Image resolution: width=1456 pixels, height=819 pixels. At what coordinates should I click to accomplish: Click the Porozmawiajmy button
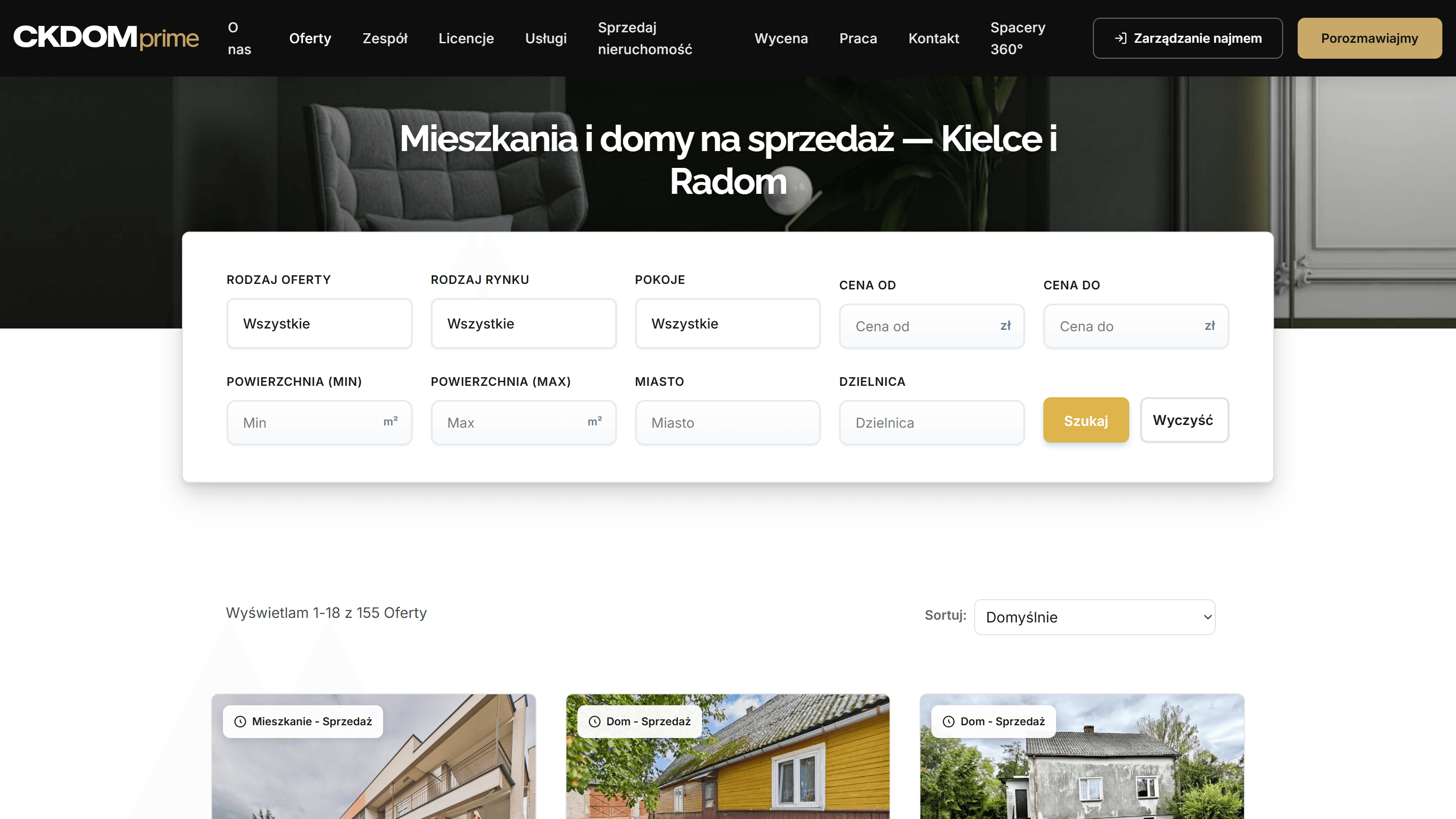coord(1369,38)
